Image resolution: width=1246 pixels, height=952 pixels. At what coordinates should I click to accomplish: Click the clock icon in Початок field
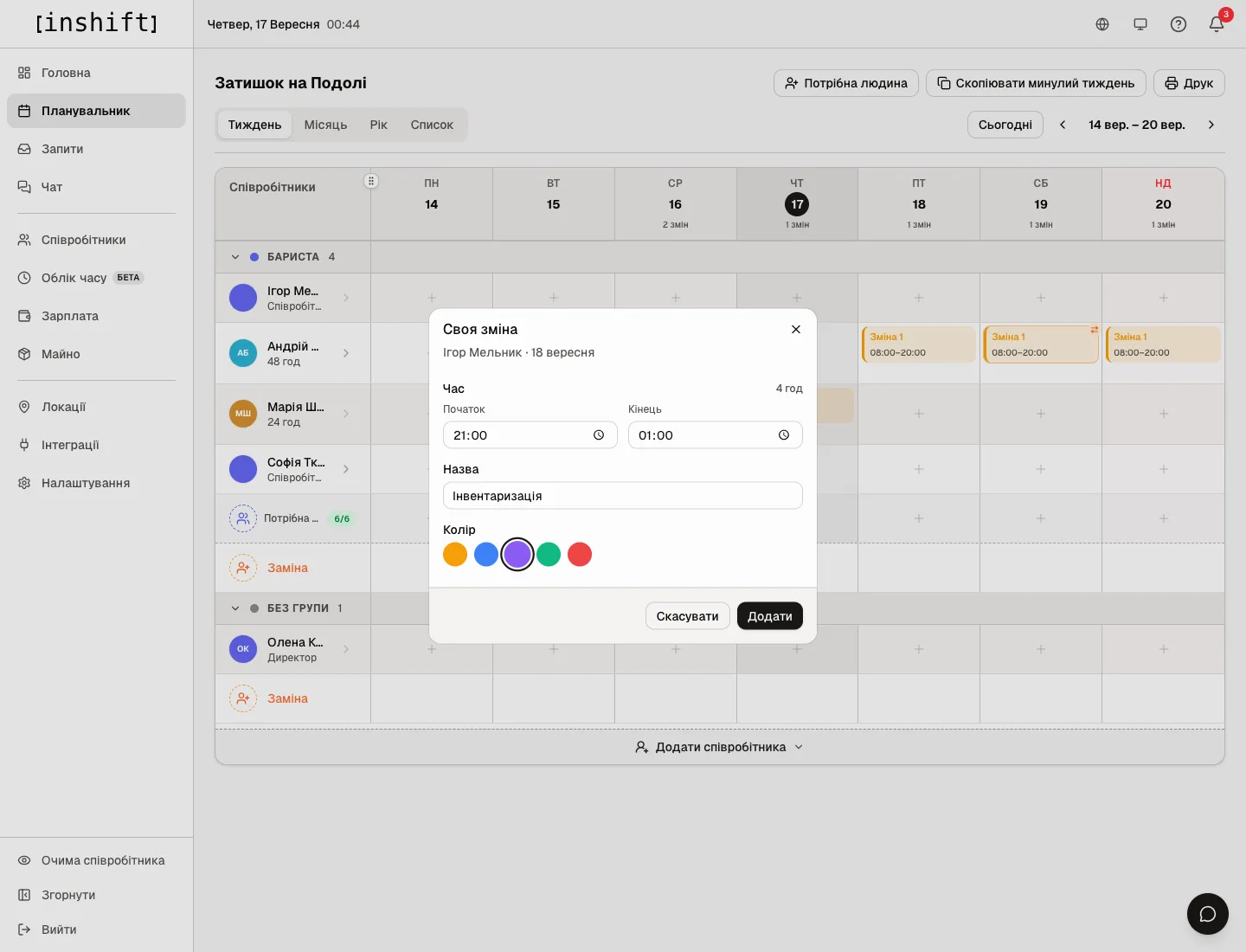tap(599, 435)
